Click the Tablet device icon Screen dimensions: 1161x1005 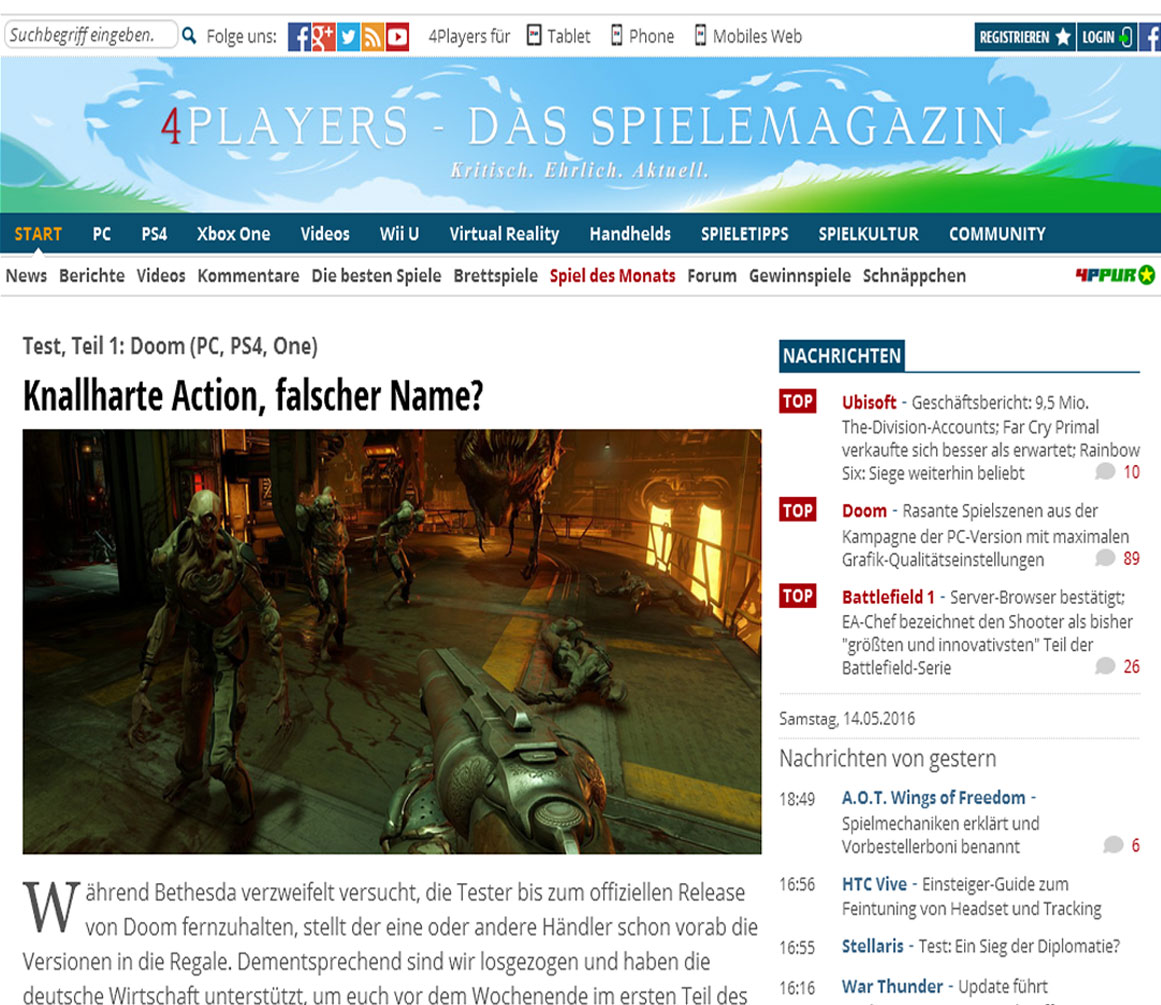(534, 35)
